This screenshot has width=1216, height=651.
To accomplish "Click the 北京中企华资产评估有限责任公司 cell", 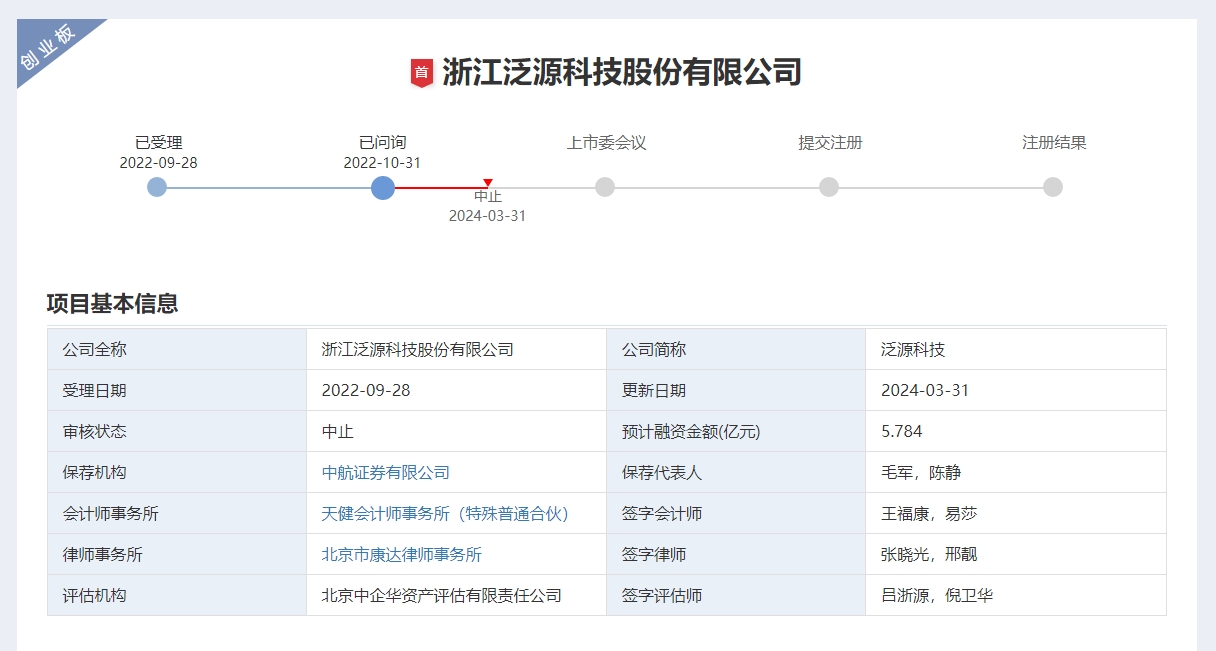I will (456, 596).
